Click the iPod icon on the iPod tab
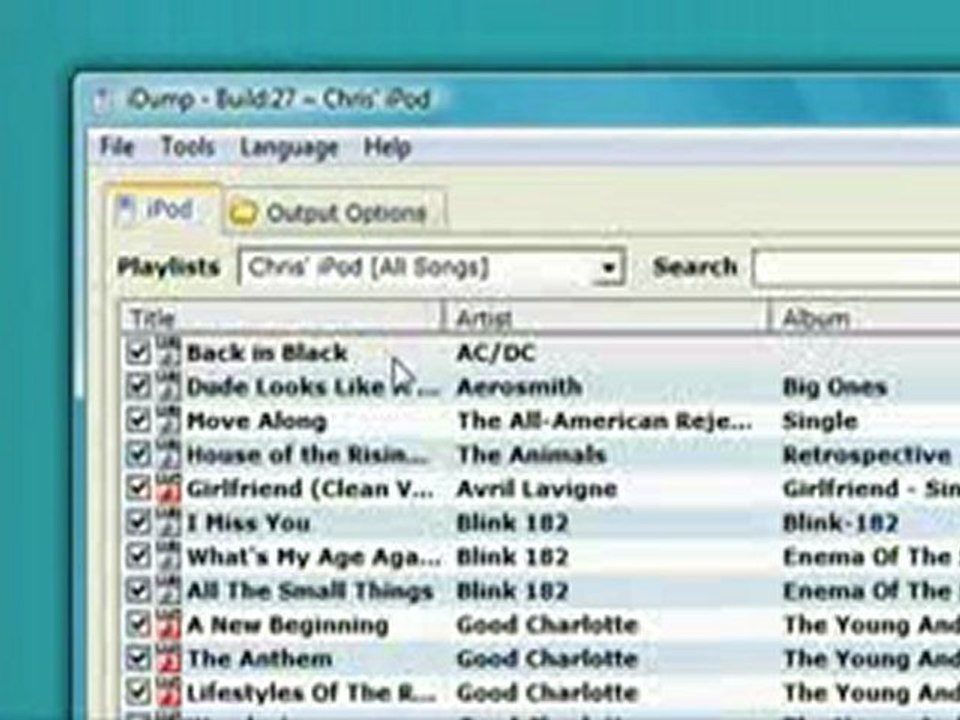This screenshot has width=960, height=720. (127, 209)
